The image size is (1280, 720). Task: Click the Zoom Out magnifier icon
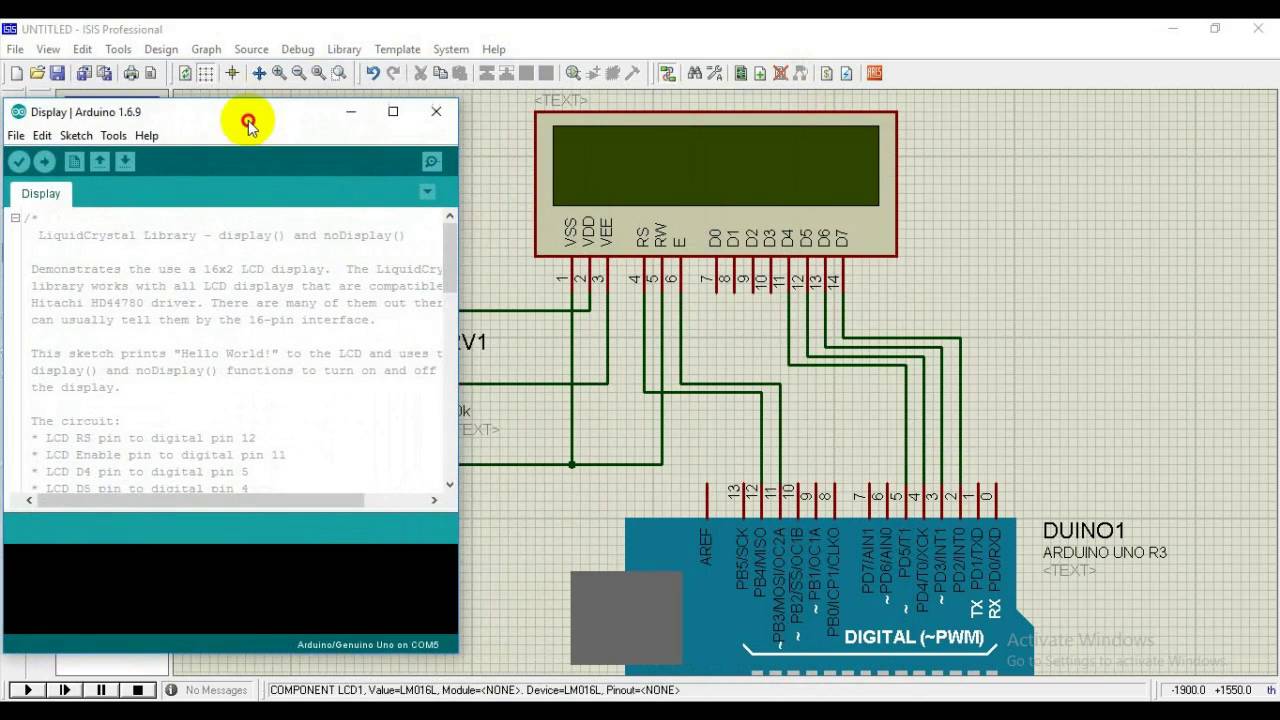(x=299, y=73)
